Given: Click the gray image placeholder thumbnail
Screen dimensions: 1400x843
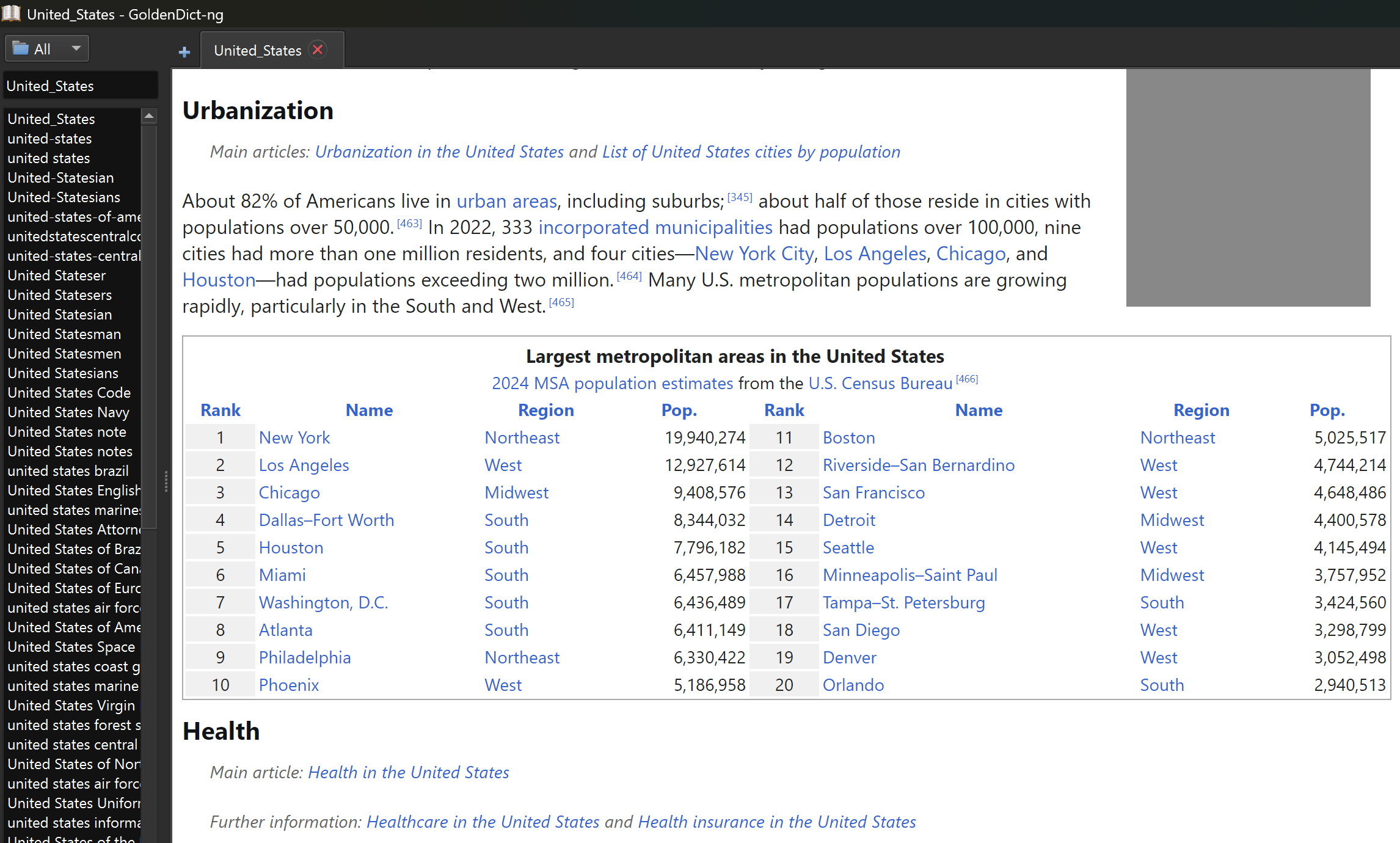Looking at the screenshot, I should (x=1247, y=187).
